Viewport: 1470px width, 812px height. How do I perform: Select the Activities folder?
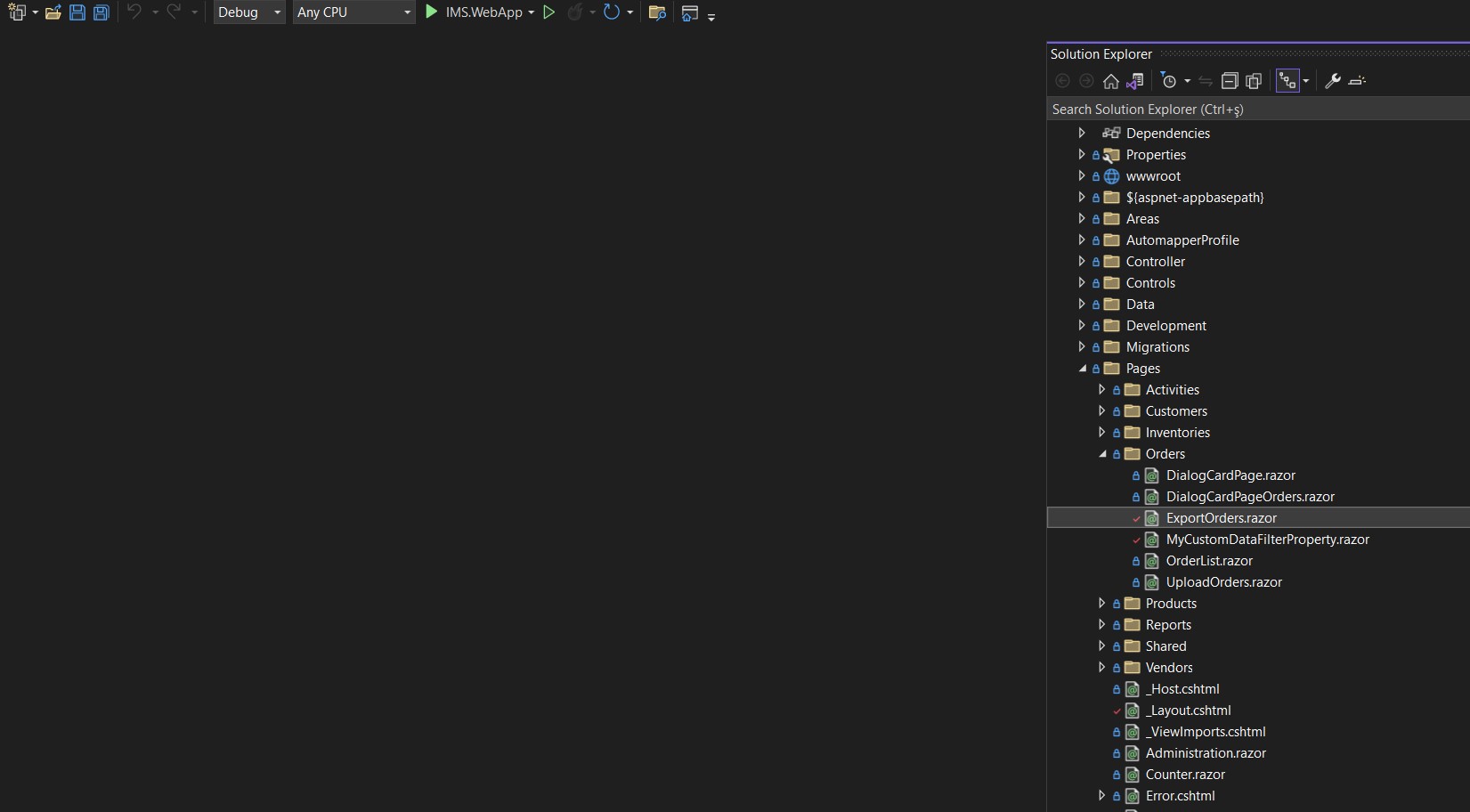[x=1172, y=389]
